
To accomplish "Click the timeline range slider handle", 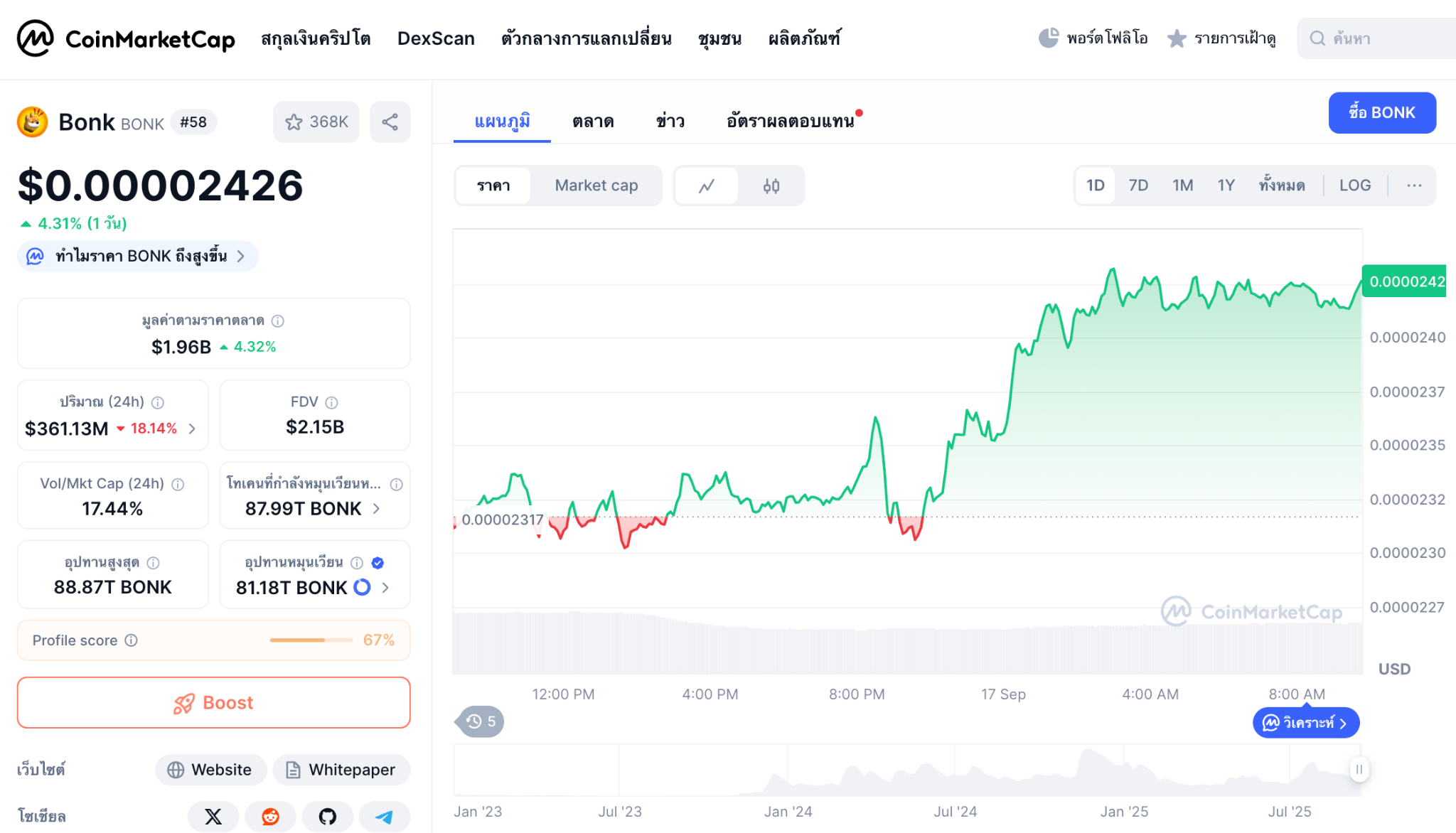I will 1359,769.
